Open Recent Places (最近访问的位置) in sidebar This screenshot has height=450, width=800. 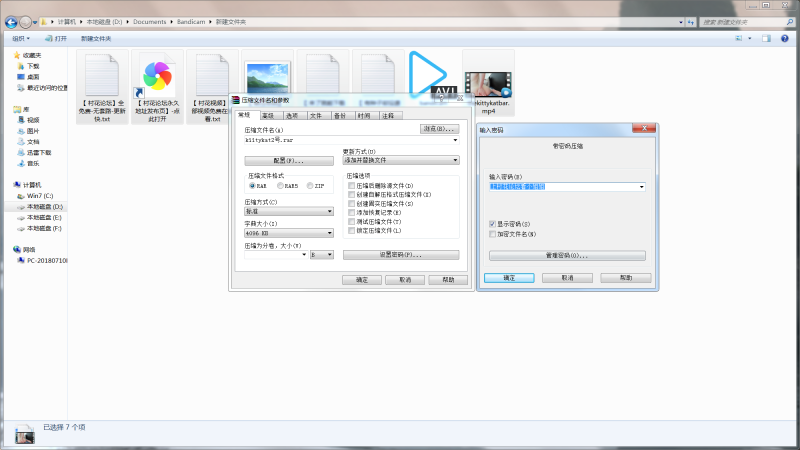click(42, 88)
